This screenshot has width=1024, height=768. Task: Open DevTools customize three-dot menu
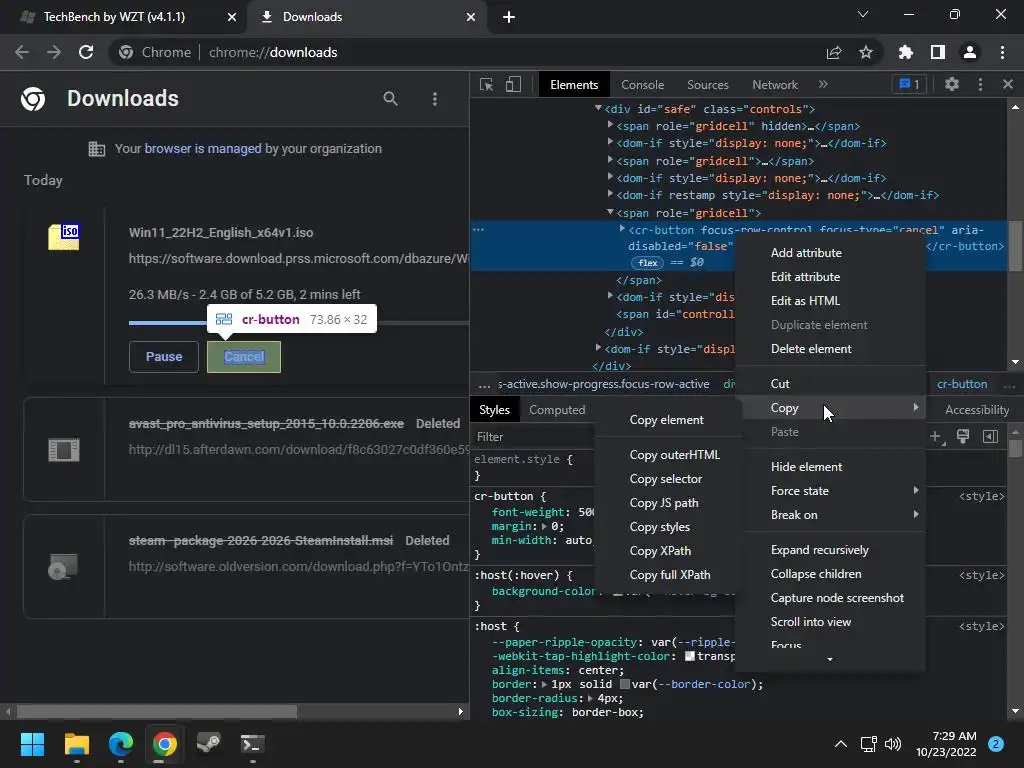[980, 84]
